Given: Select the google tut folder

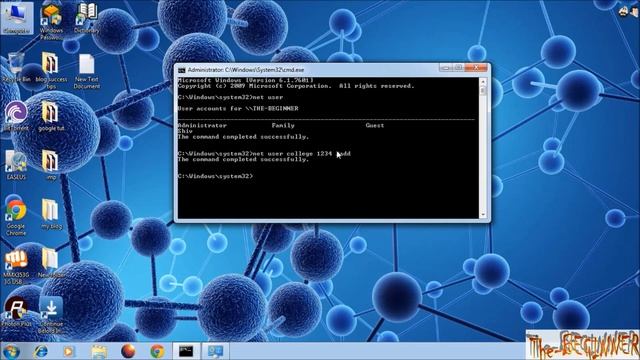Looking at the screenshot, I should 51,116.
